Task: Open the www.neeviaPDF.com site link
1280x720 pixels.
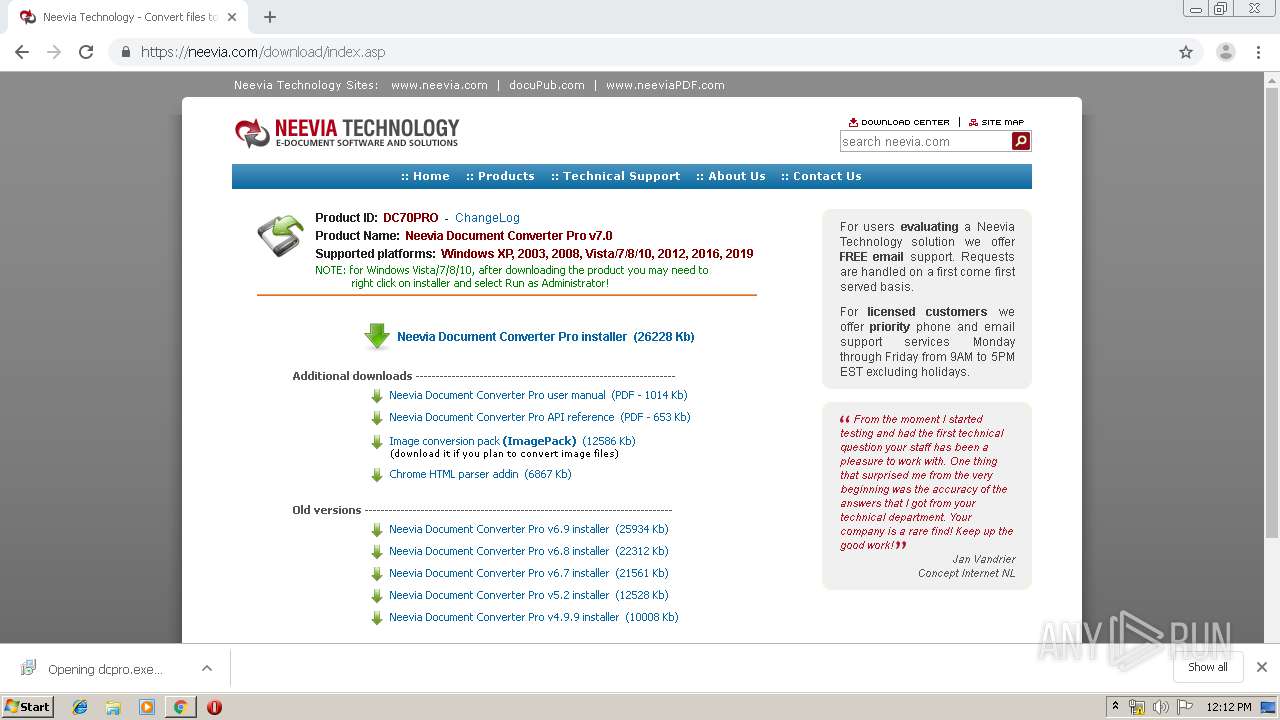Action: pos(665,85)
